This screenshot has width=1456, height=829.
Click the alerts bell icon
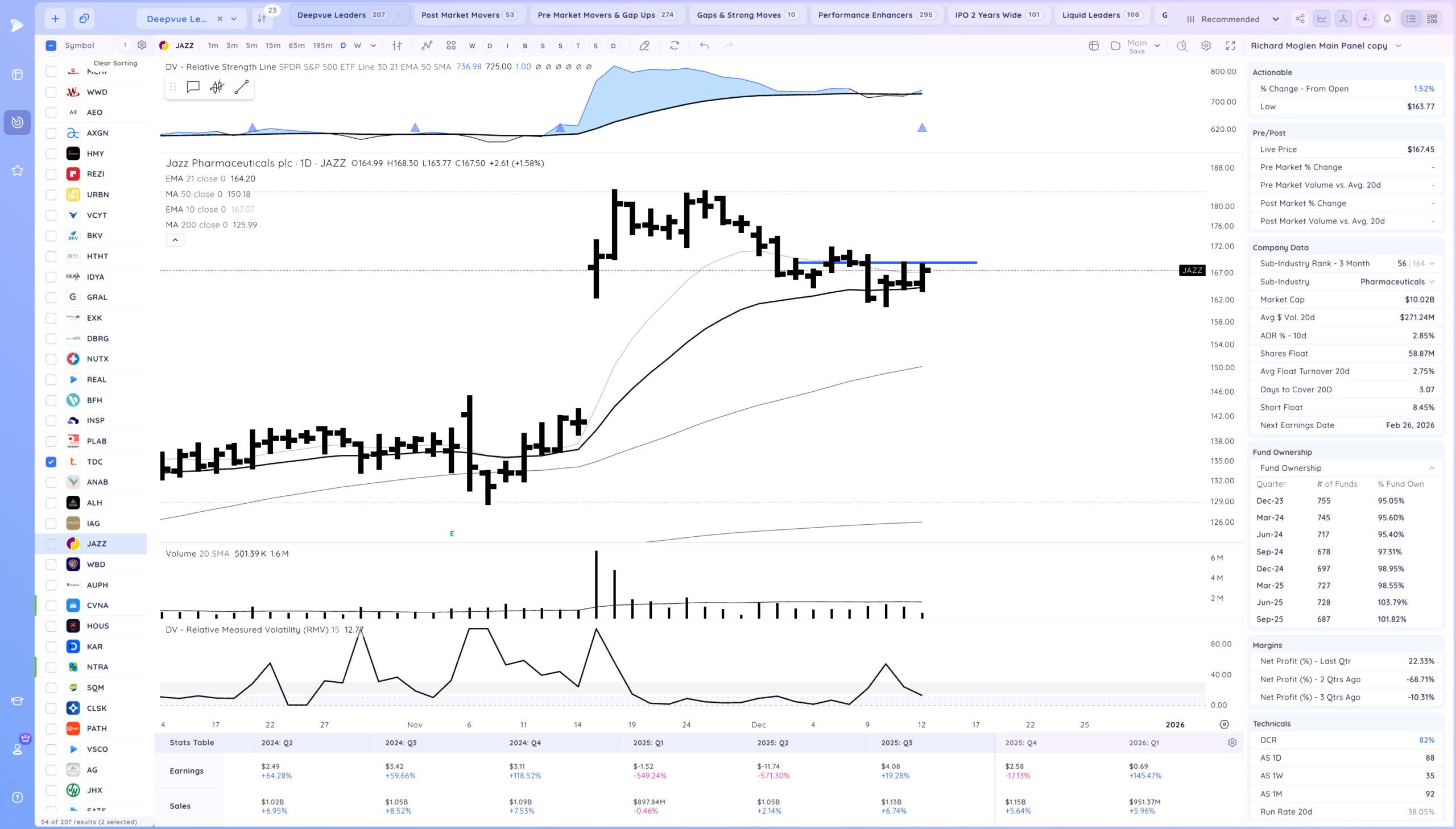[x=1387, y=19]
